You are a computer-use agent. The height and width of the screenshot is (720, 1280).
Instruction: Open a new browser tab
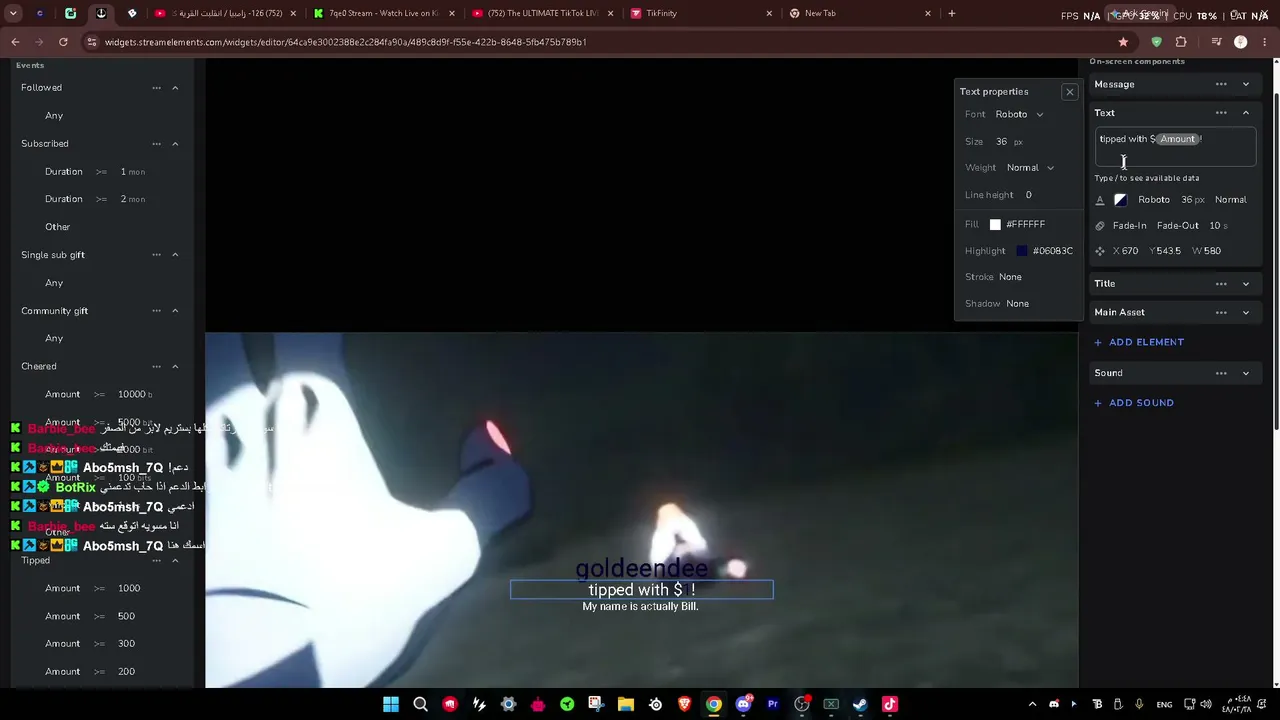coord(951,14)
